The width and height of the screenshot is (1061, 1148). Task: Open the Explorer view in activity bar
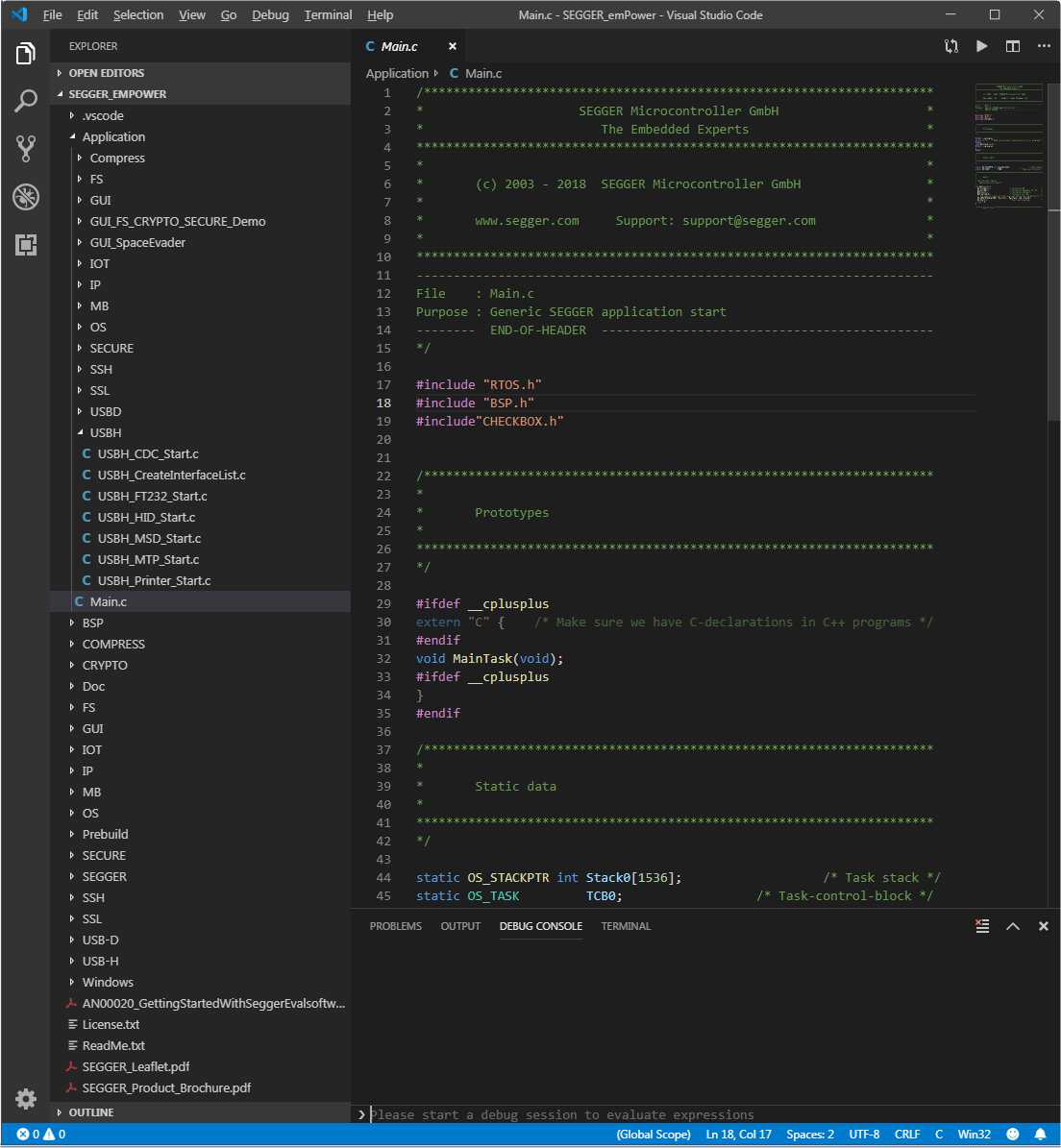point(26,54)
